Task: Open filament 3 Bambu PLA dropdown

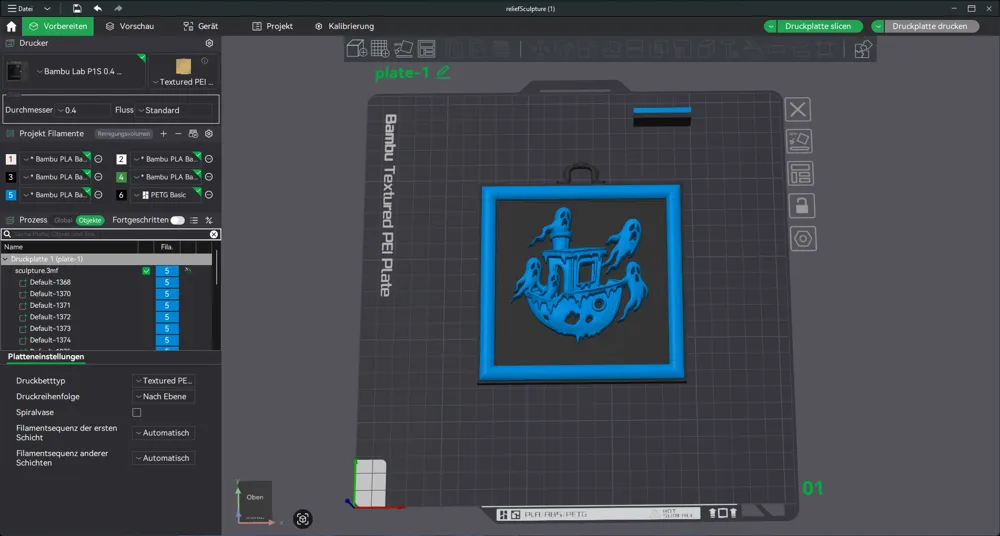Action: (55, 177)
